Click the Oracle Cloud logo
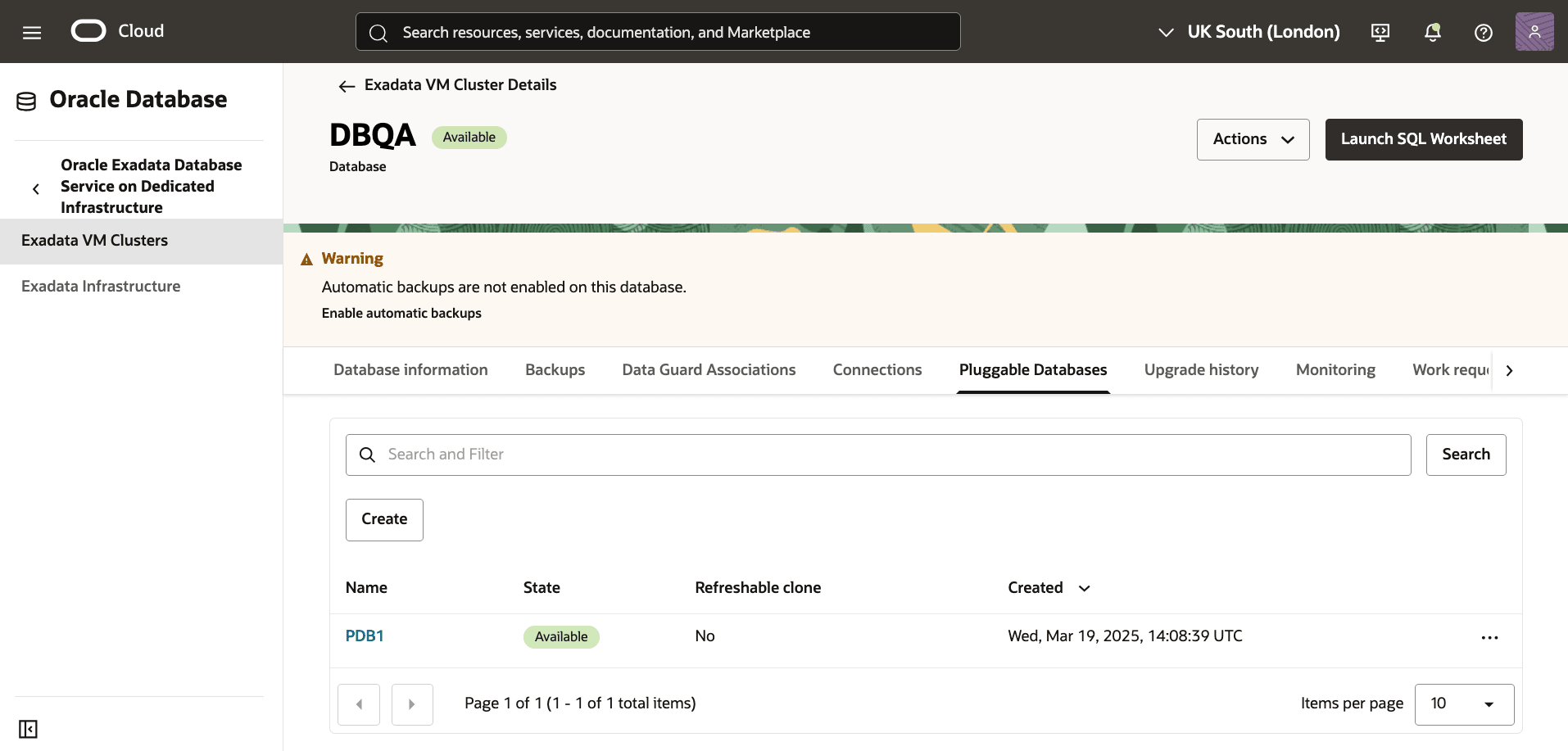 [x=117, y=31]
